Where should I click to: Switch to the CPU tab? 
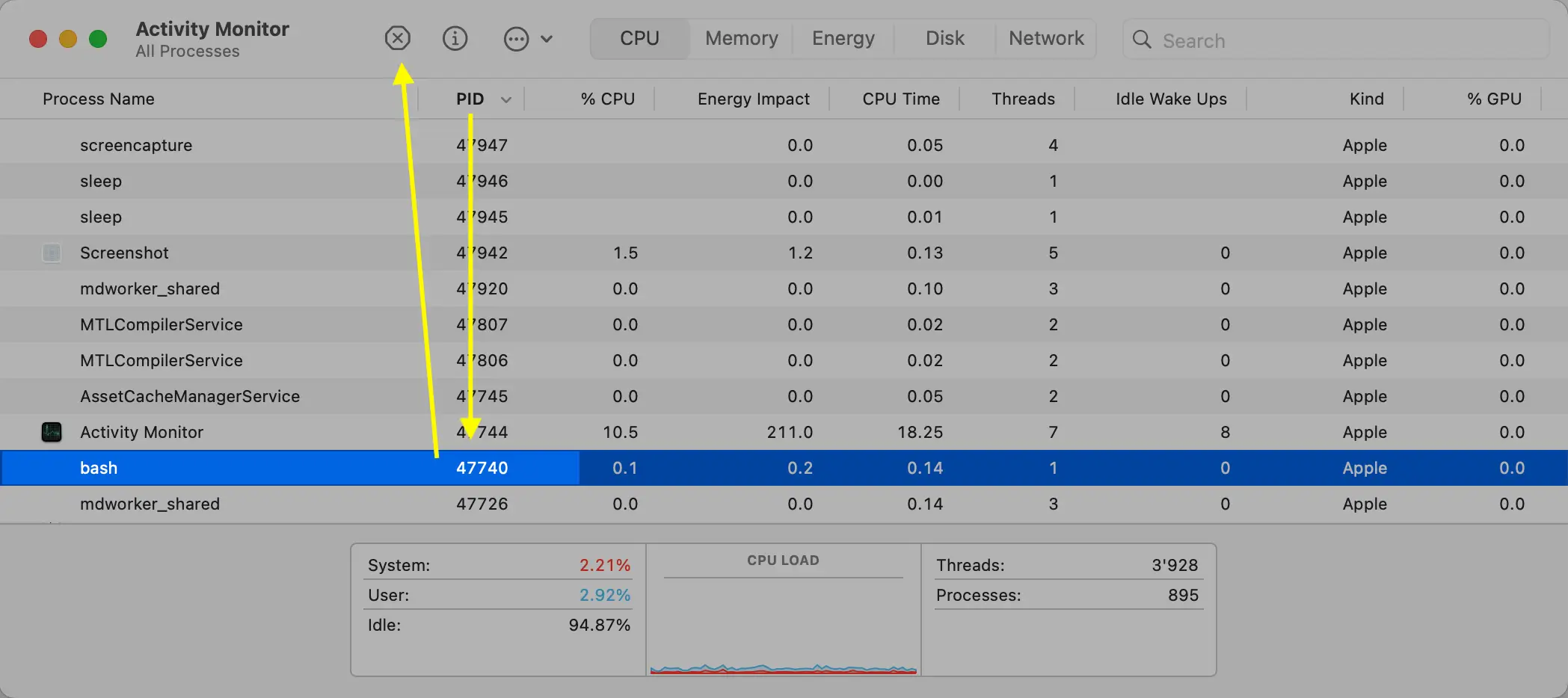click(639, 38)
